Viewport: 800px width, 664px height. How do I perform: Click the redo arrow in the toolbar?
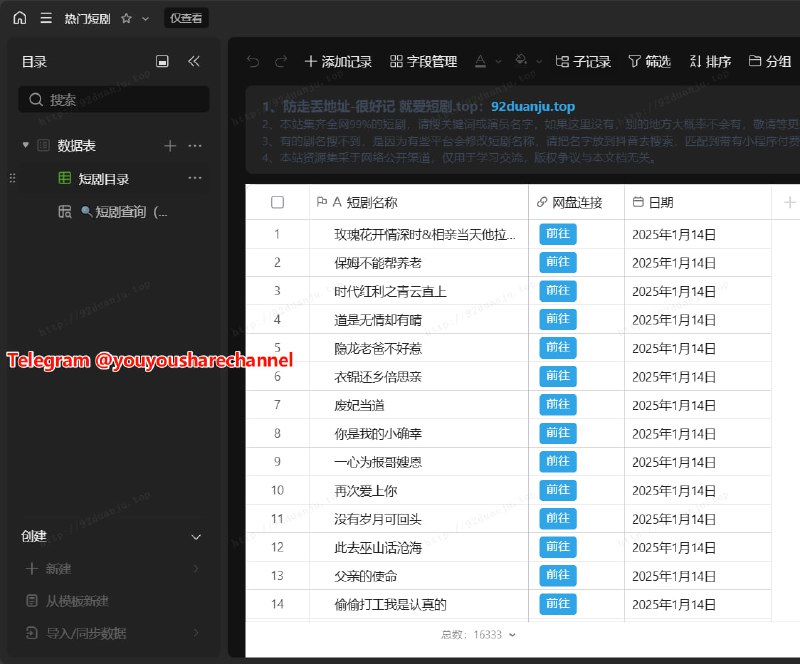click(x=277, y=61)
